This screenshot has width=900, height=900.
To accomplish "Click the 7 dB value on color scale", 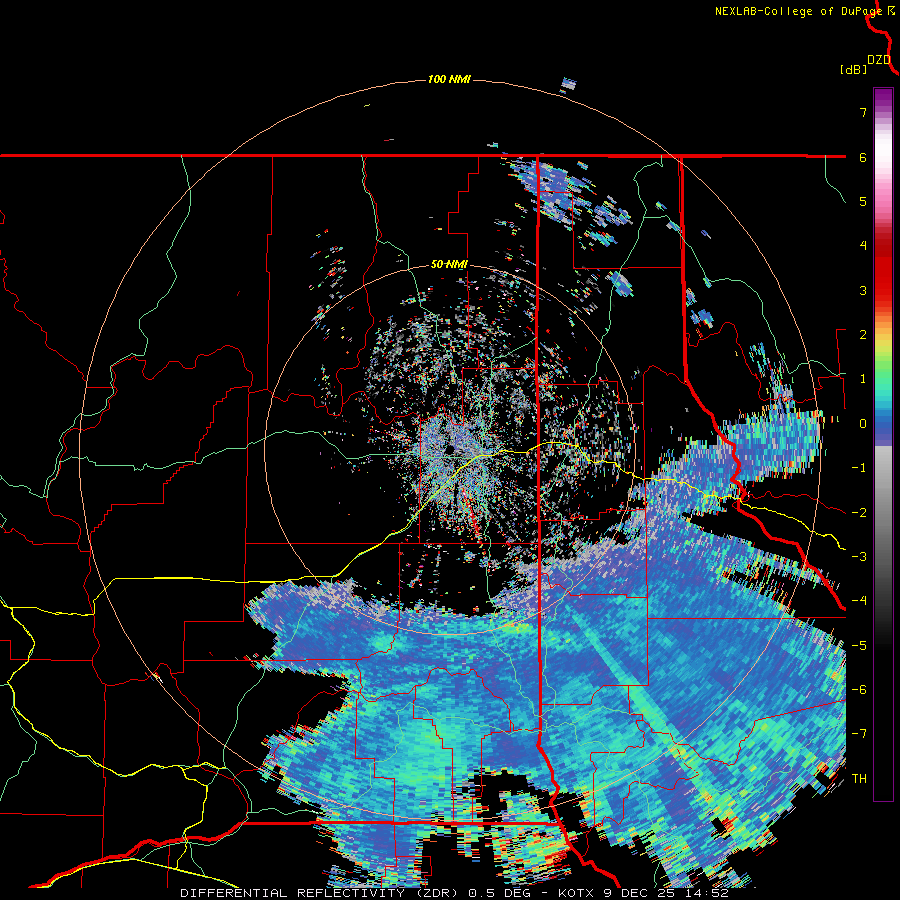I will click(x=863, y=112).
